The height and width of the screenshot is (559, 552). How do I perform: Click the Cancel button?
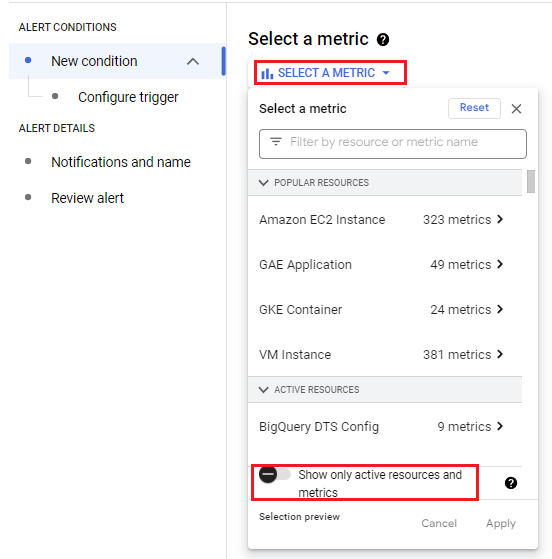coord(439,523)
